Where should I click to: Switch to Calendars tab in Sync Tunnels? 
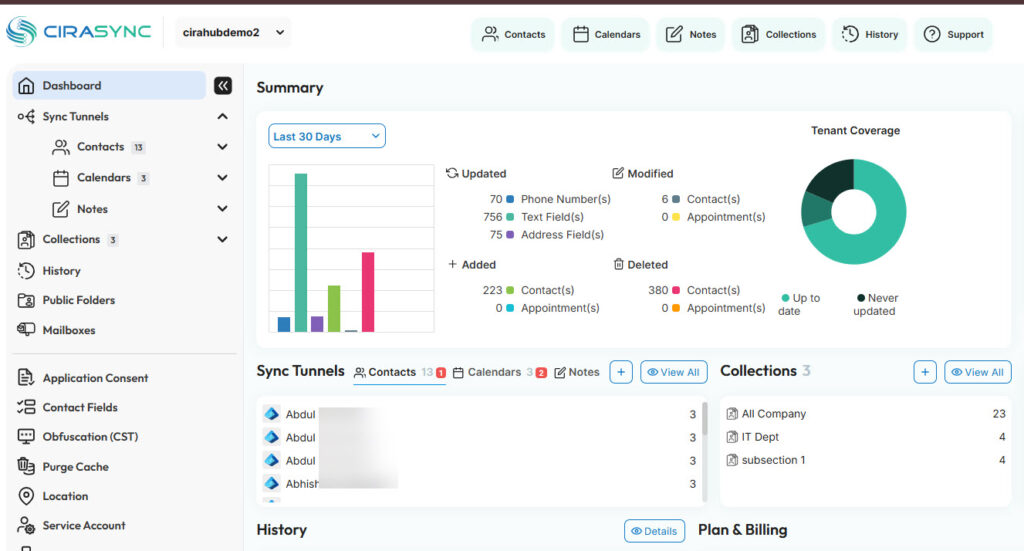[x=500, y=372]
